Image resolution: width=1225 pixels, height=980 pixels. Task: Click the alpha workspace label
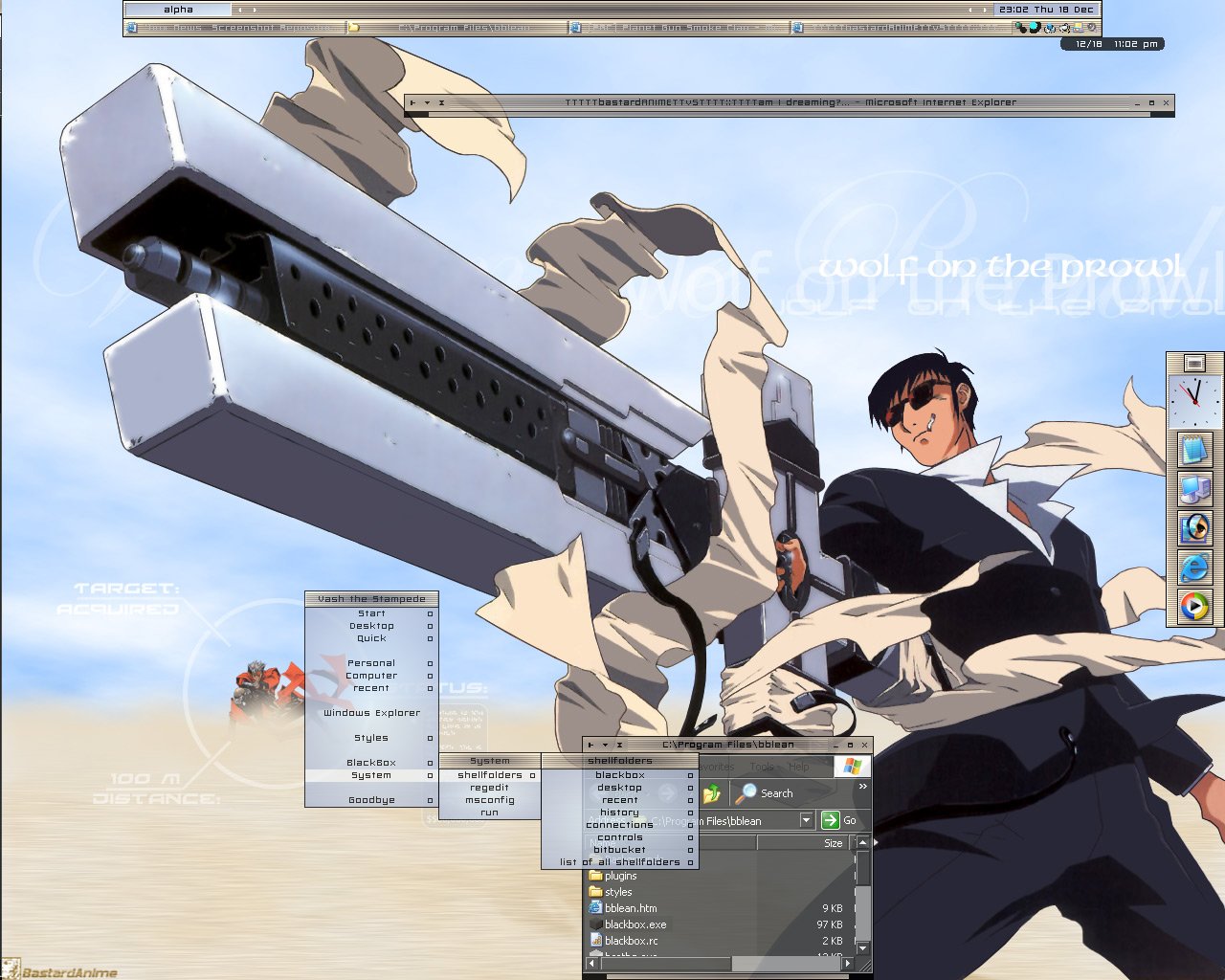(179, 10)
